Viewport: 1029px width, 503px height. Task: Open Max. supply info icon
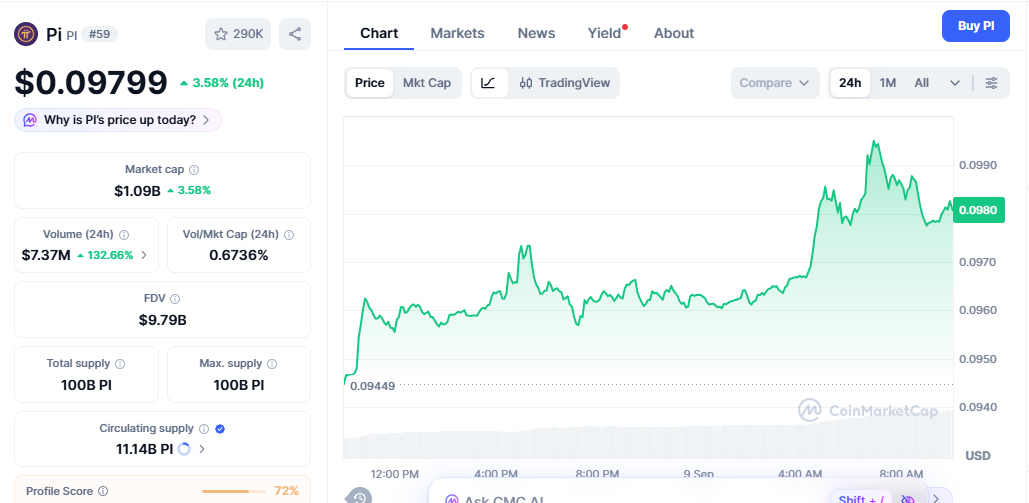click(x=272, y=363)
